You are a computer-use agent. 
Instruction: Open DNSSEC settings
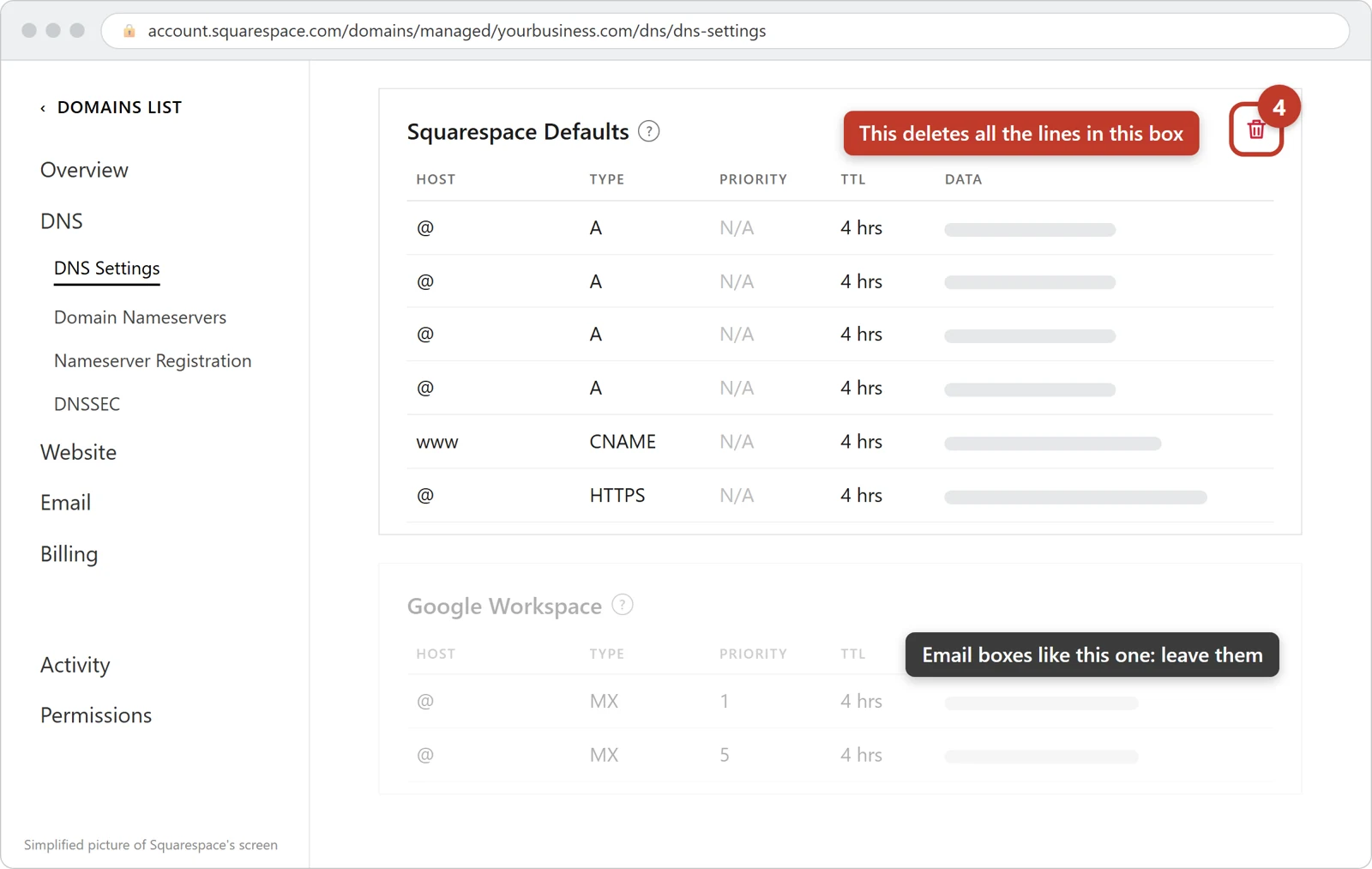(87, 404)
